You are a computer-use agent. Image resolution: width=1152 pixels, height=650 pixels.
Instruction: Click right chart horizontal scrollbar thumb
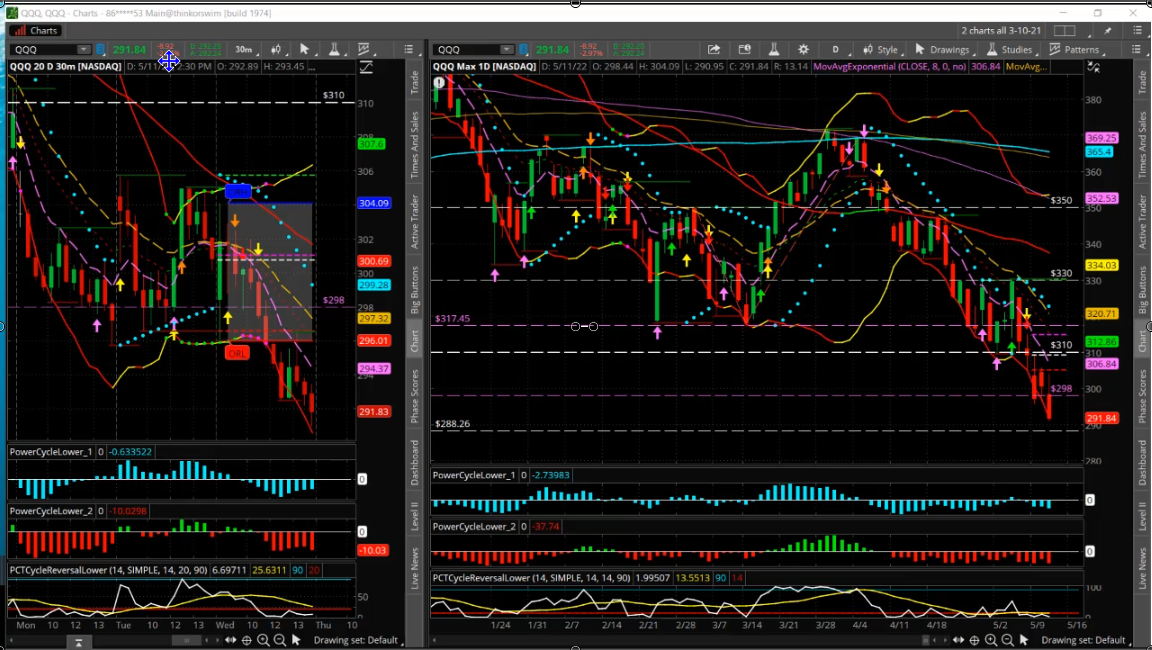point(927,640)
